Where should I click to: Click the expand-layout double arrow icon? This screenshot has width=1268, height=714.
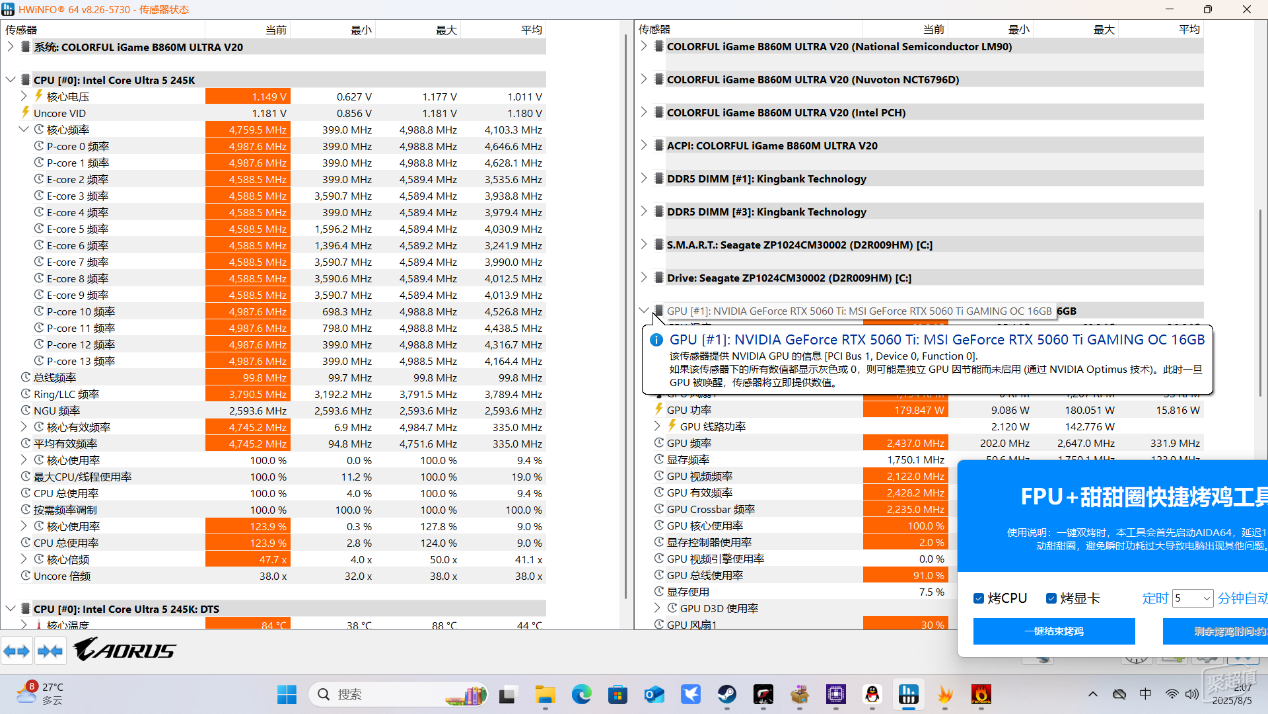tap(17, 651)
